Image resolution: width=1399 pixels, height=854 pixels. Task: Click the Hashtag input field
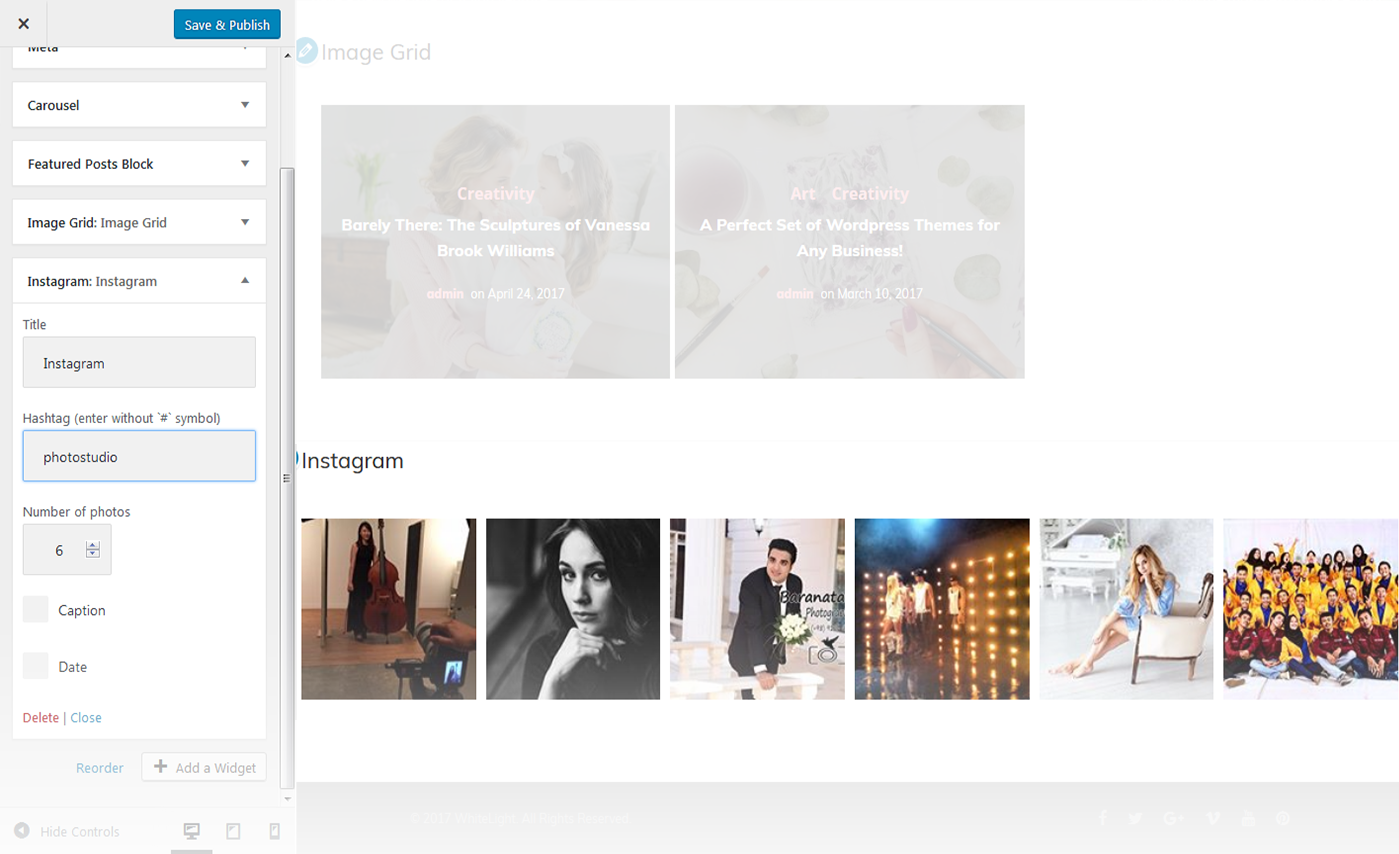coord(139,456)
